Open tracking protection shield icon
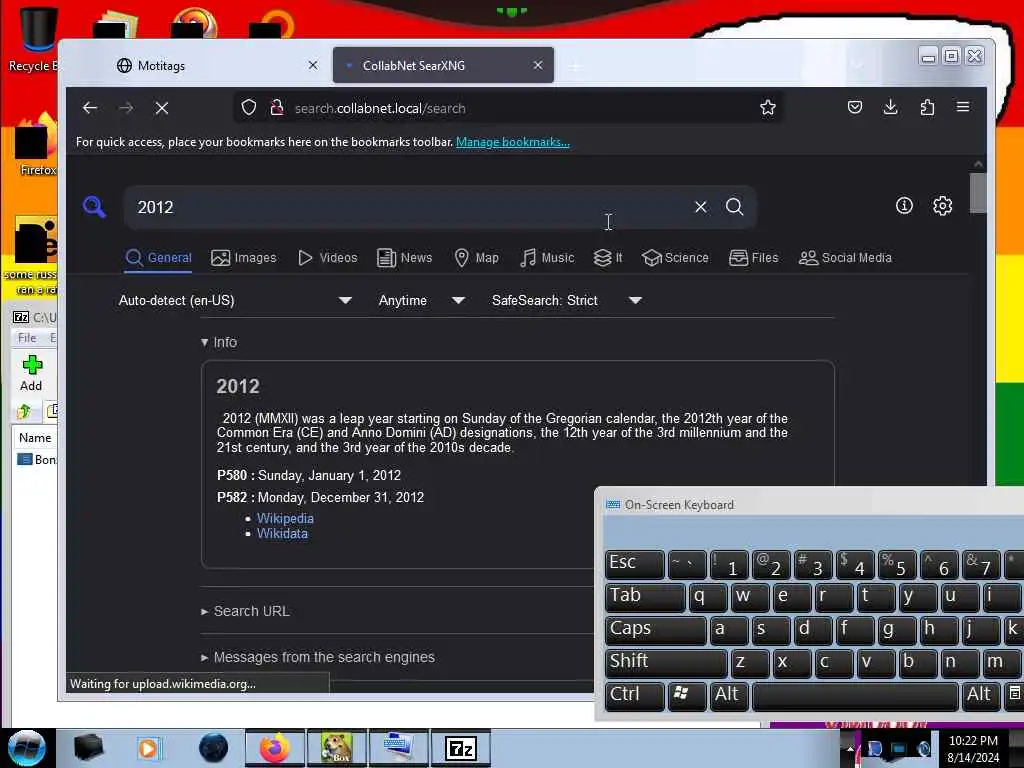The width and height of the screenshot is (1024, 768). coord(249,108)
